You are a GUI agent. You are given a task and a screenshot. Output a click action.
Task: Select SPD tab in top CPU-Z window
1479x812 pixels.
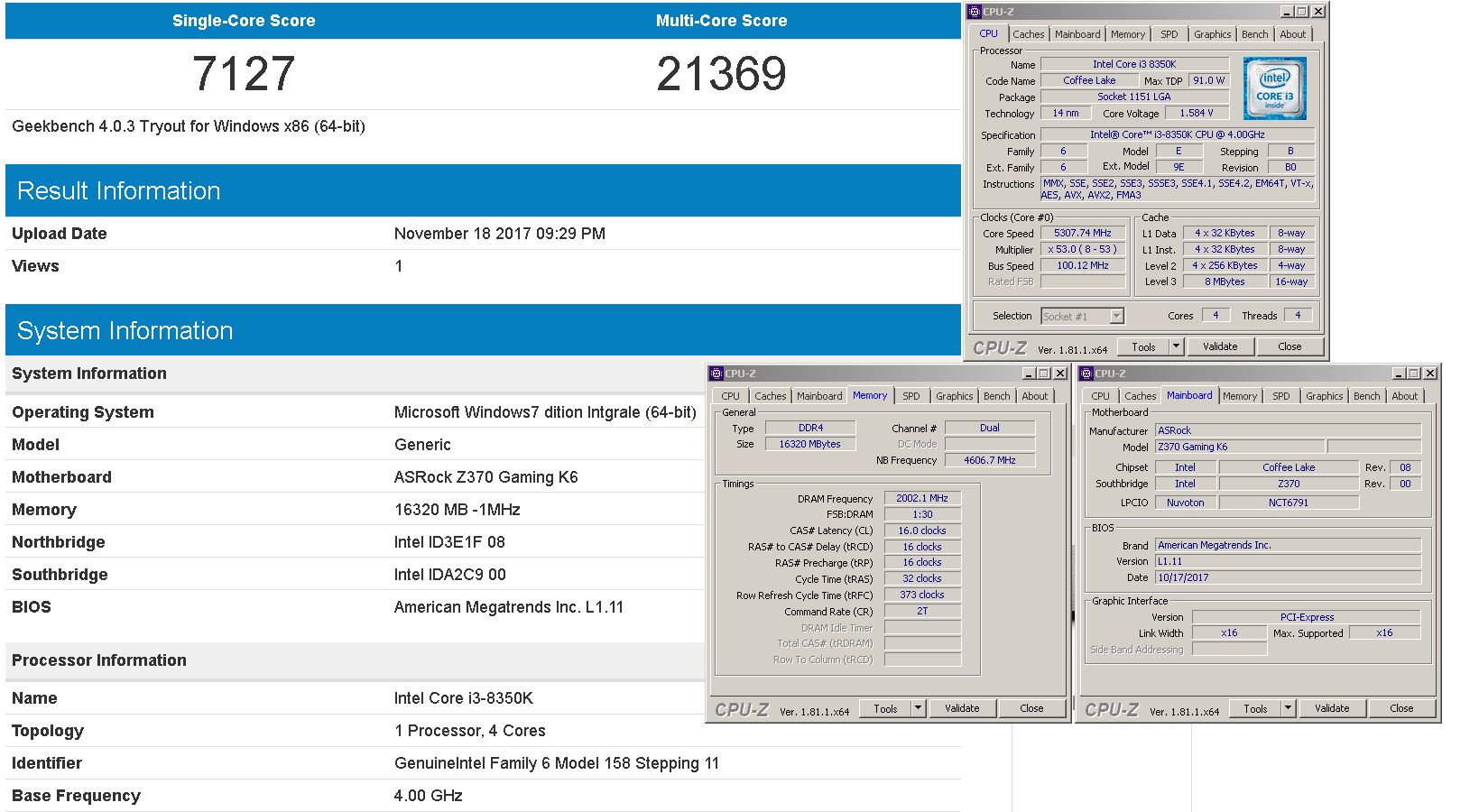click(x=1169, y=34)
